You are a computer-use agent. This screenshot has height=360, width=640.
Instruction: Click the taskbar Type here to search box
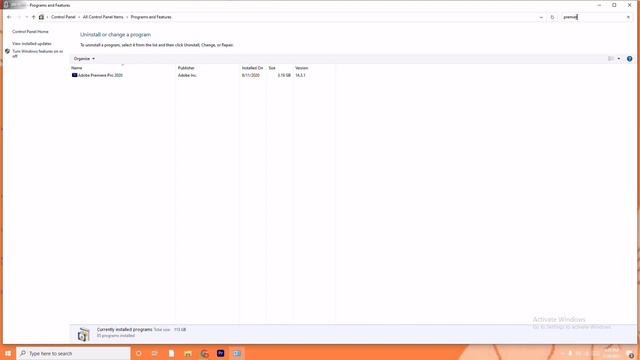coord(73,353)
